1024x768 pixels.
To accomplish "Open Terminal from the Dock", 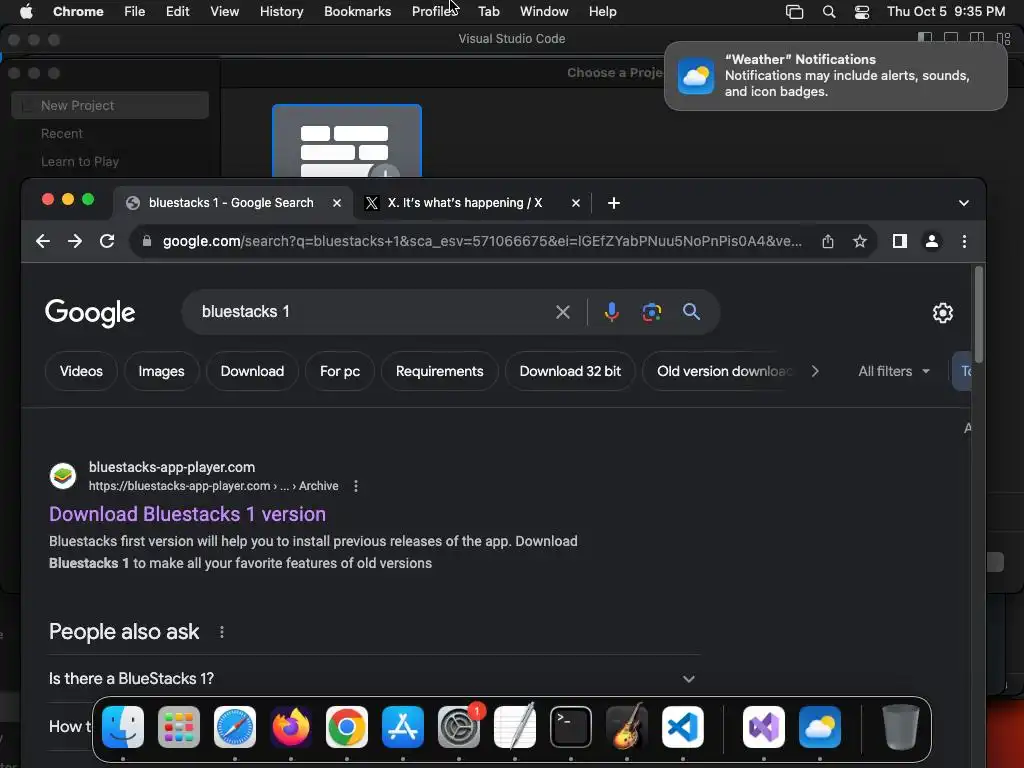I will [x=571, y=727].
